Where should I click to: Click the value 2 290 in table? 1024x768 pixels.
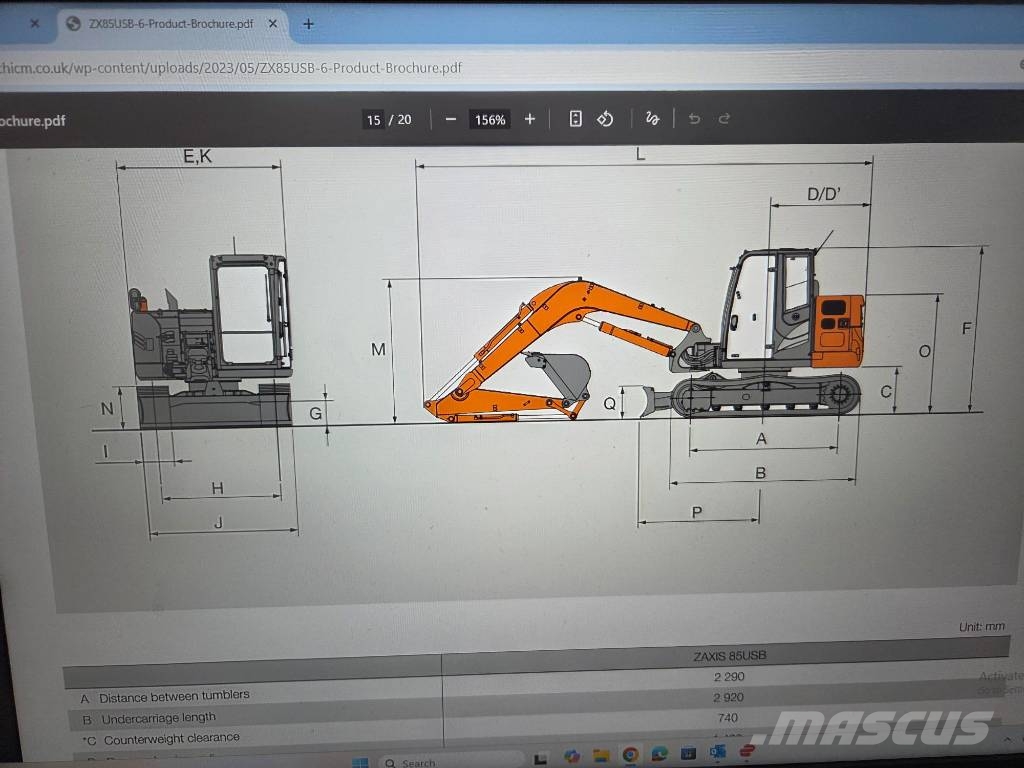coord(729,677)
